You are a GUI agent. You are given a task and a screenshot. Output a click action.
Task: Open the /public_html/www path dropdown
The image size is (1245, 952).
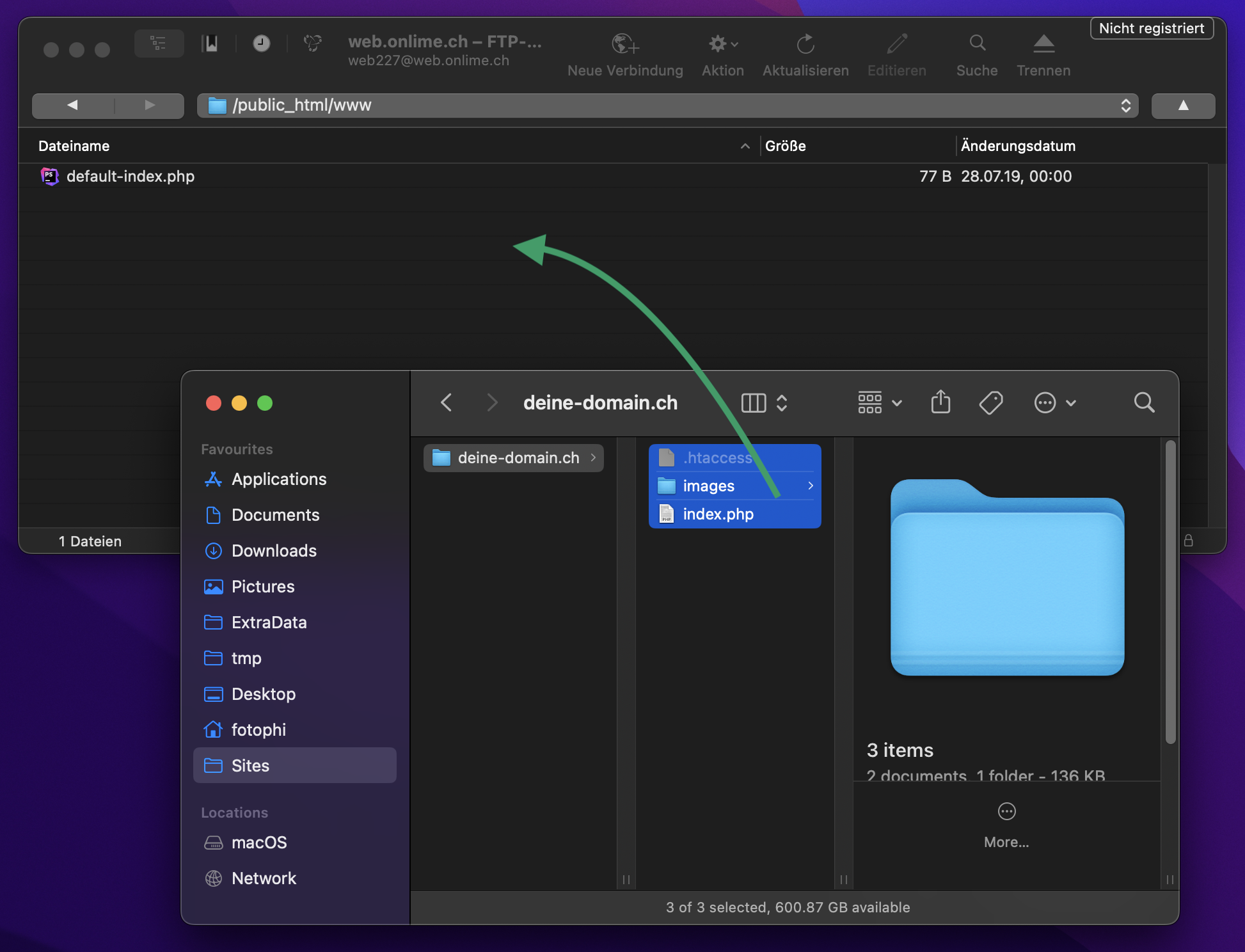pyautogui.click(x=668, y=106)
